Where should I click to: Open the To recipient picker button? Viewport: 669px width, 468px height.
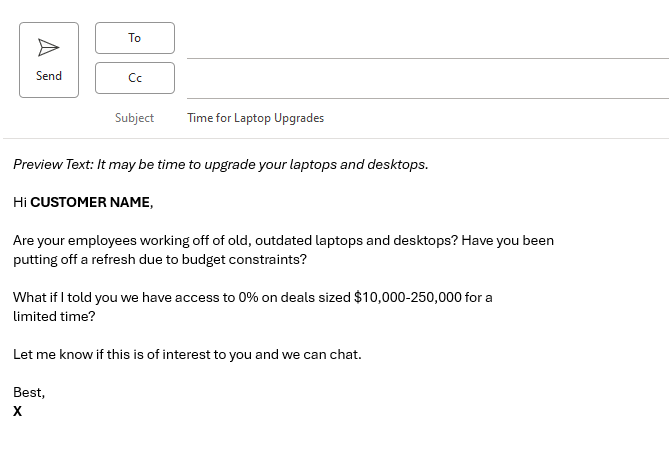point(135,38)
